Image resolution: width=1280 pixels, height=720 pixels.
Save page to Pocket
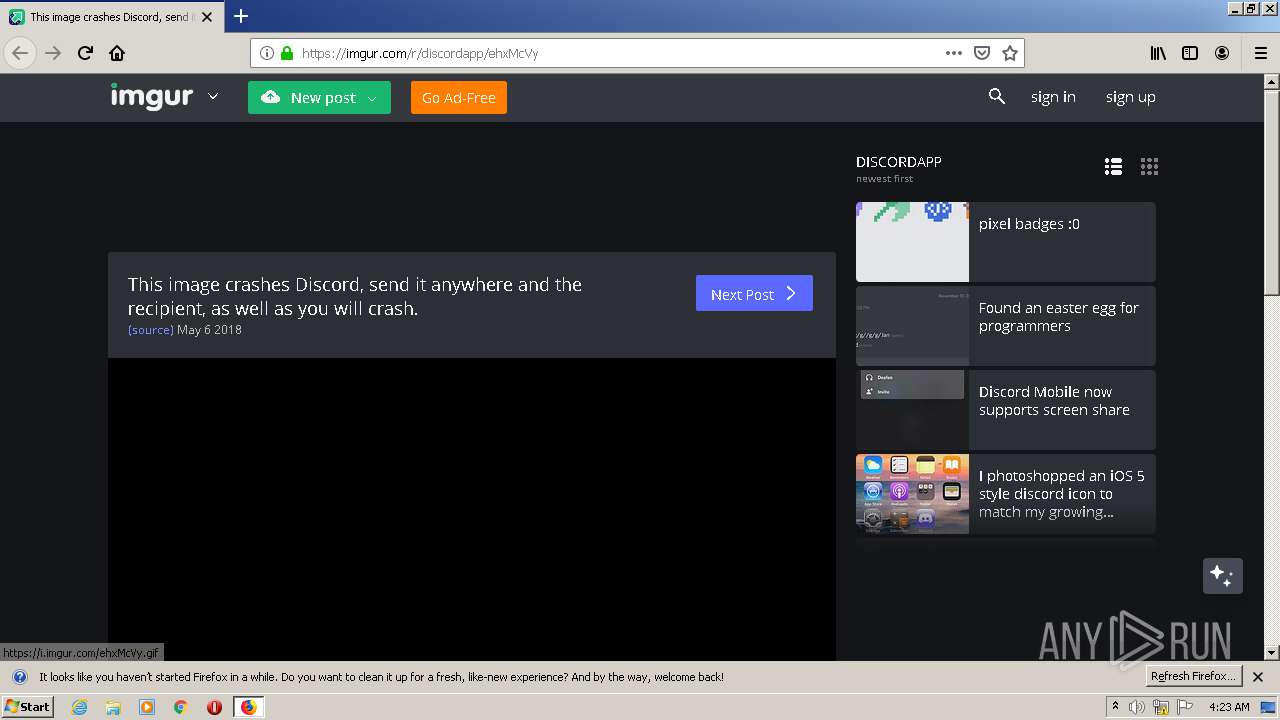tap(982, 53)
